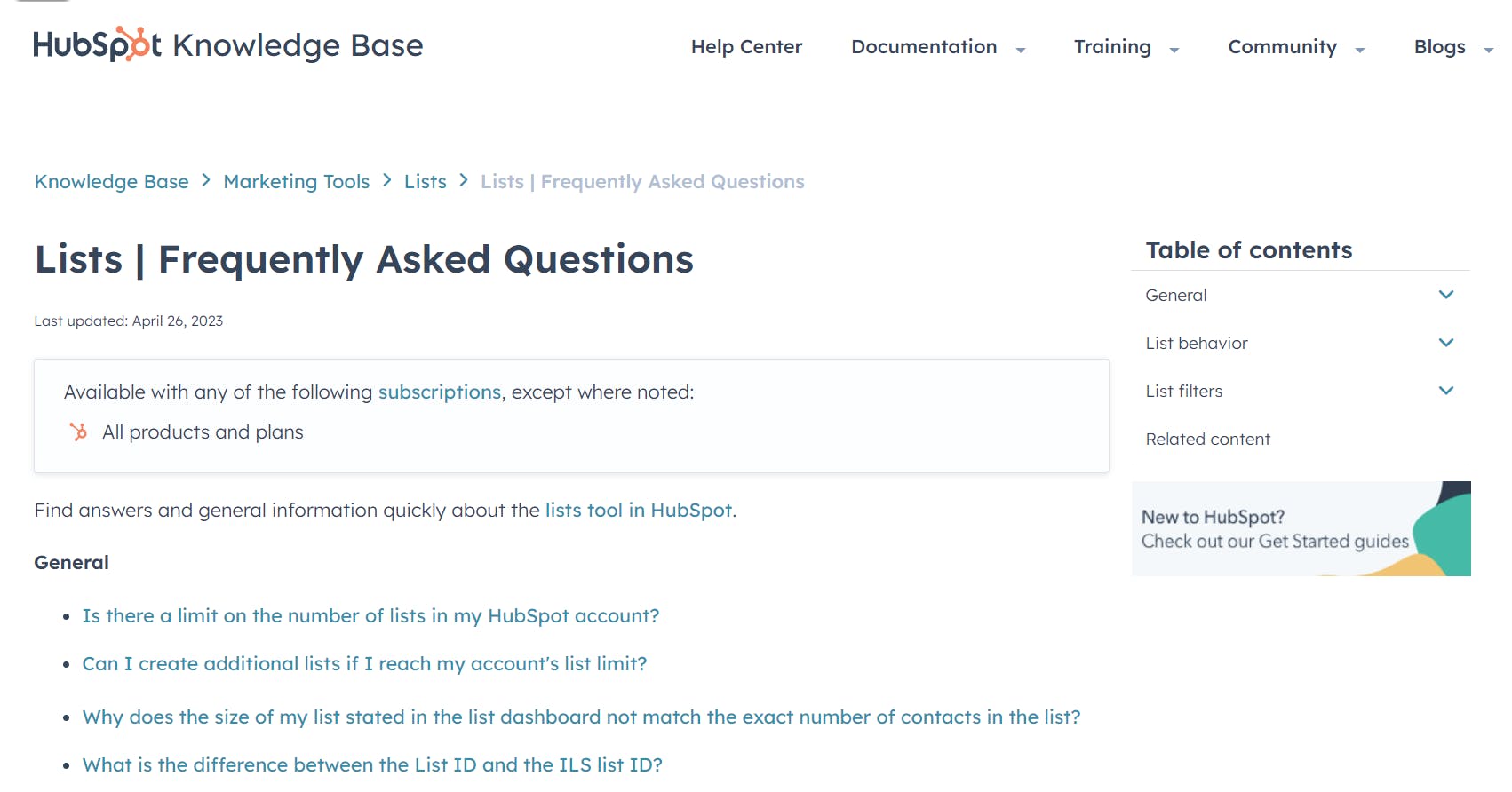Image resolution: width=1512 pixels, height=792 pixels.
Task: Go to Knowledge Base breadcrumb
Action: pos(111,182)
